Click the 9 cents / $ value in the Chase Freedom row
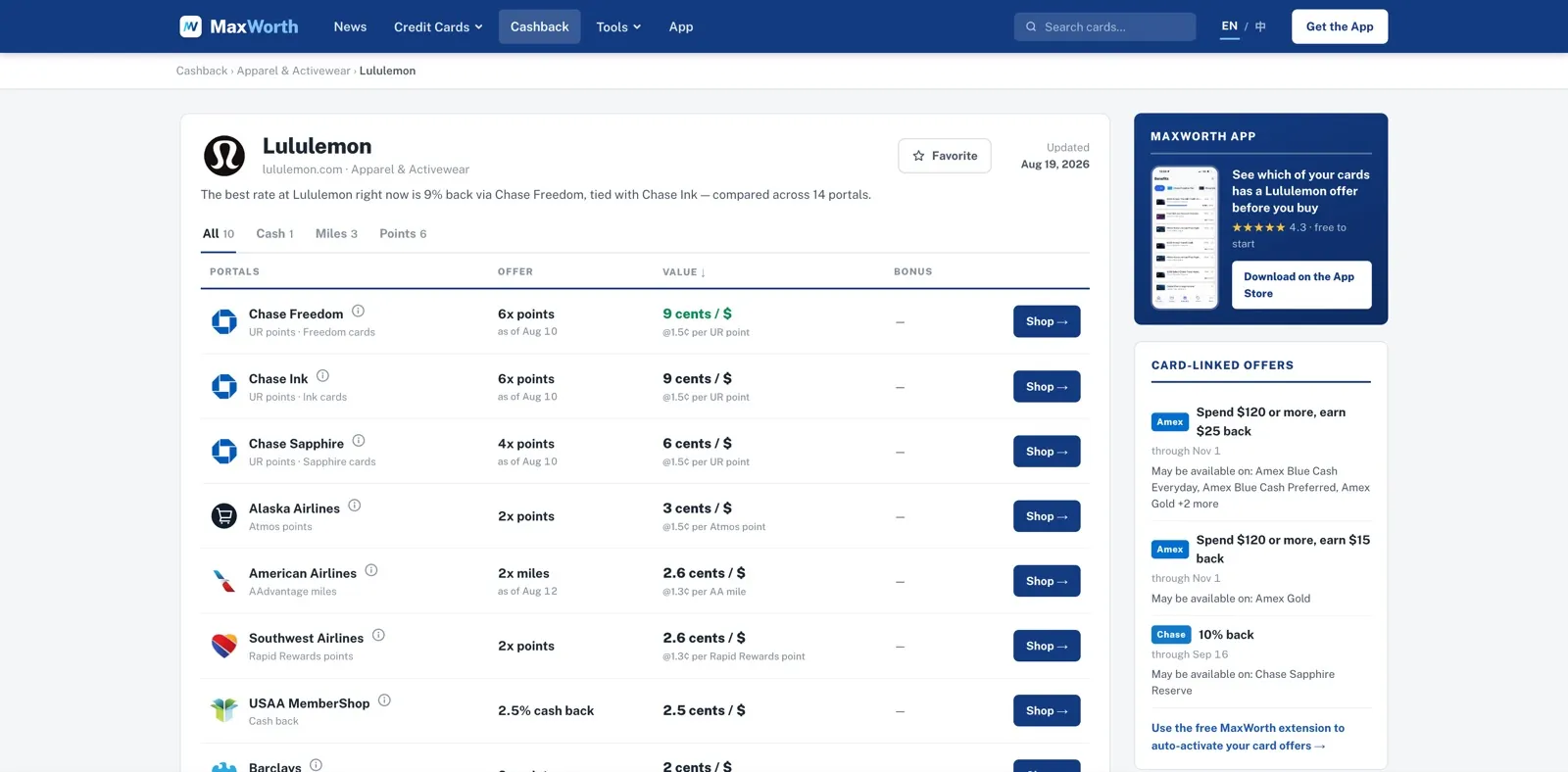This screenshot has width=1568, height=772. coord(697,314)
